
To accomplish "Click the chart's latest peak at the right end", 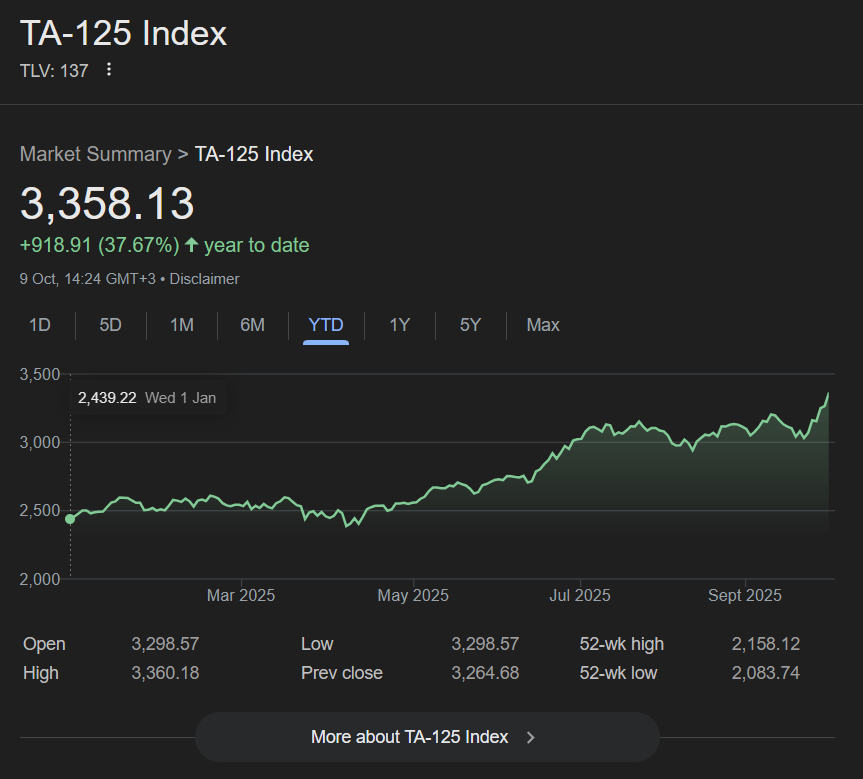I will 828,394.
